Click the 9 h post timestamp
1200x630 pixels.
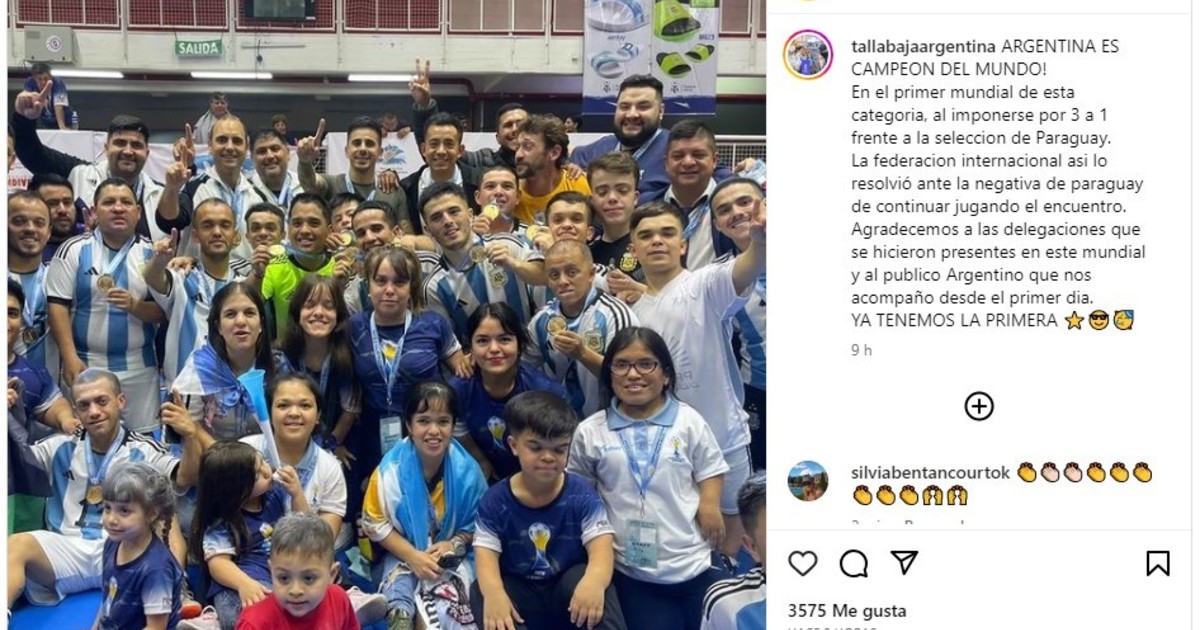click(861, 350)
